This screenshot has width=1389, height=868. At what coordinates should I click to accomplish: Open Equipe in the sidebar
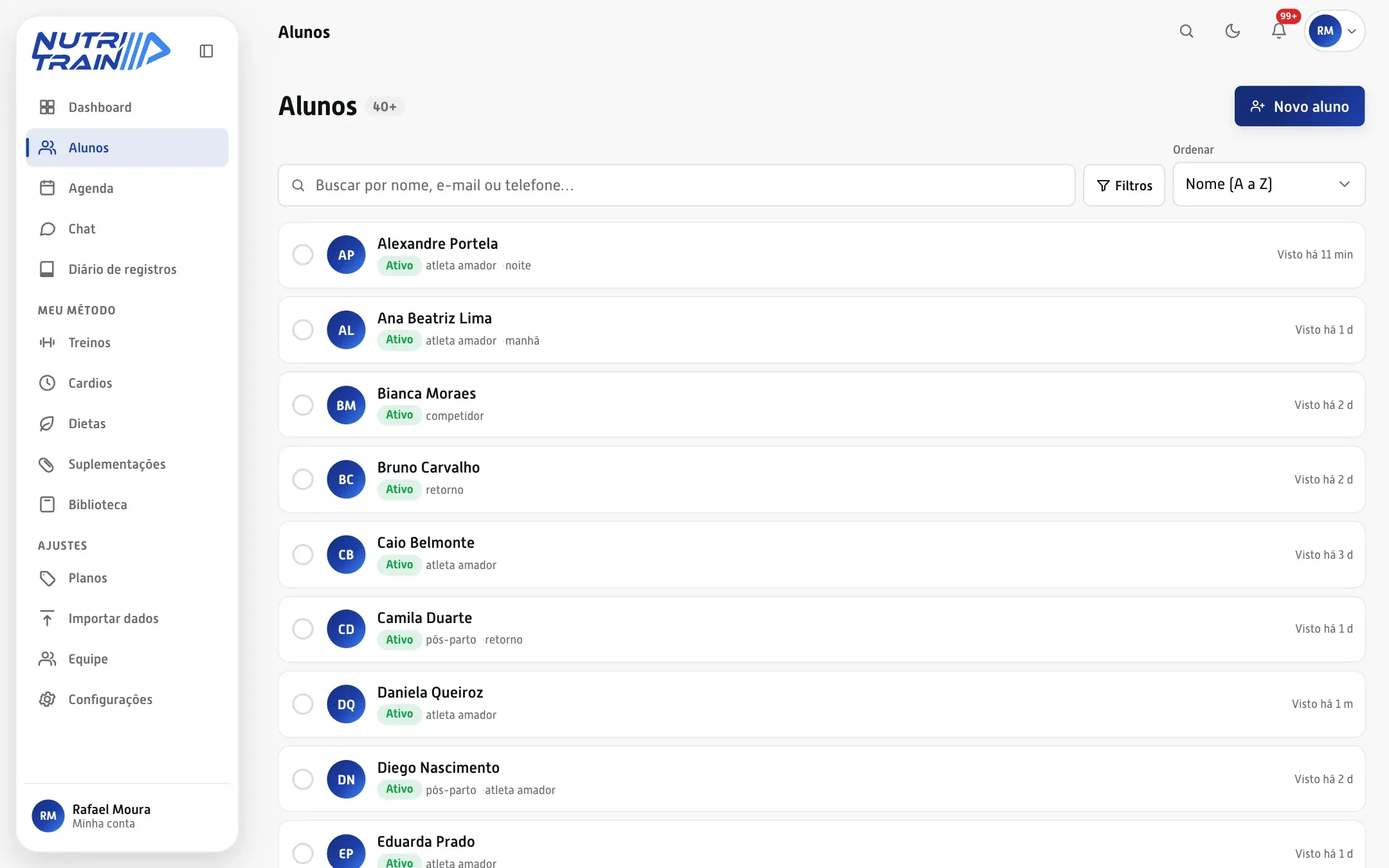coord(127,659)
